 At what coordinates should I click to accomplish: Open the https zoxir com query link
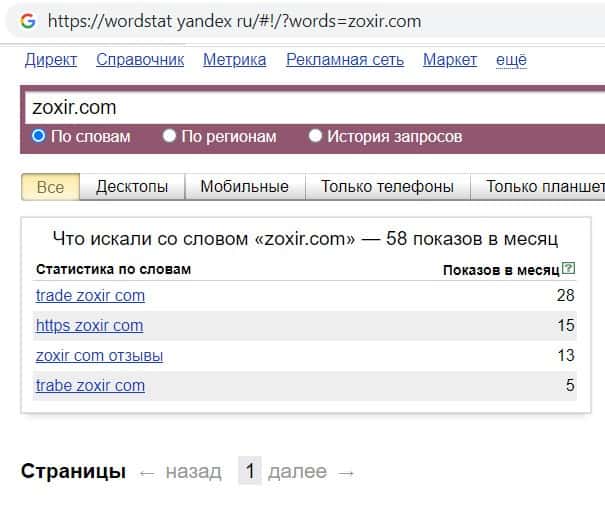[x=90, y=326]
